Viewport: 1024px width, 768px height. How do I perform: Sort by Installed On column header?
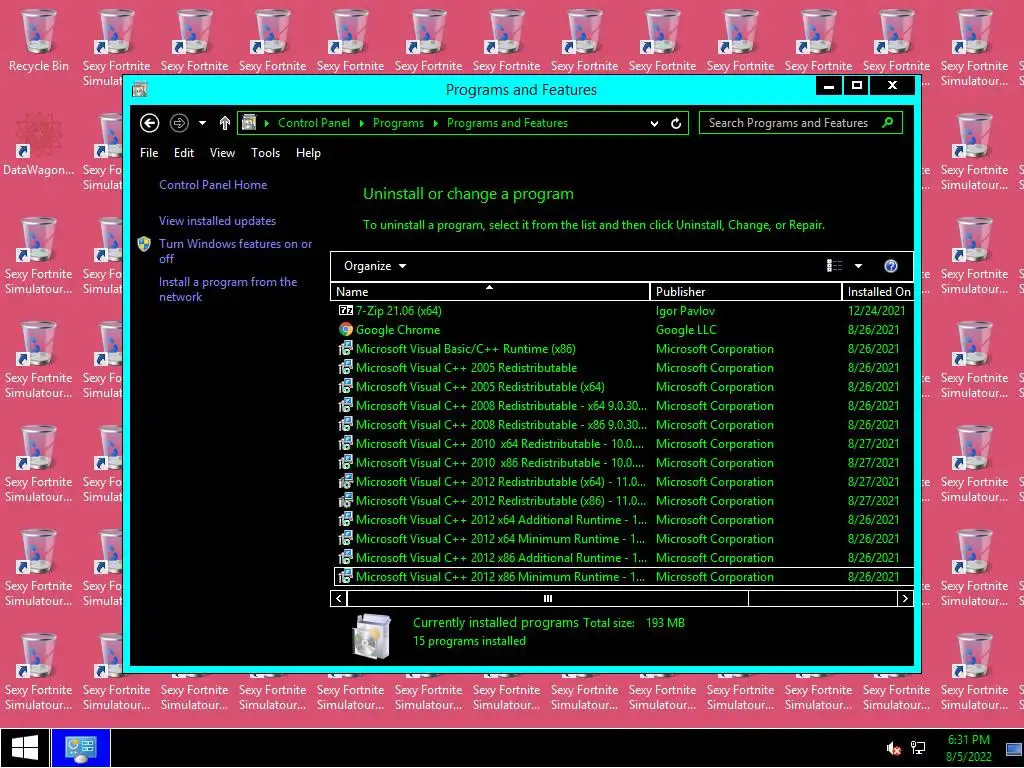[878, 291]
